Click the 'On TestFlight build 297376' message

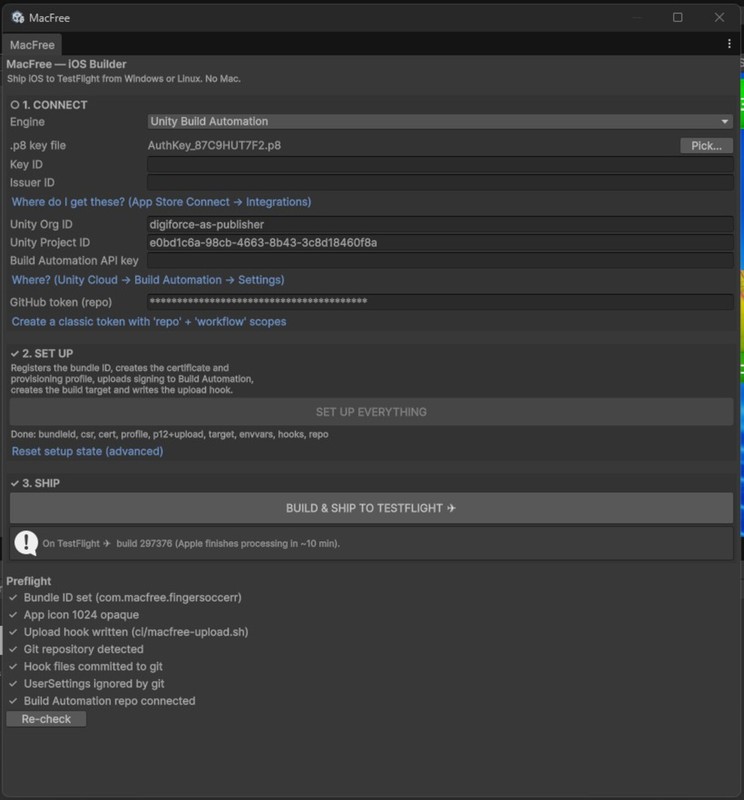coord(191,543)
